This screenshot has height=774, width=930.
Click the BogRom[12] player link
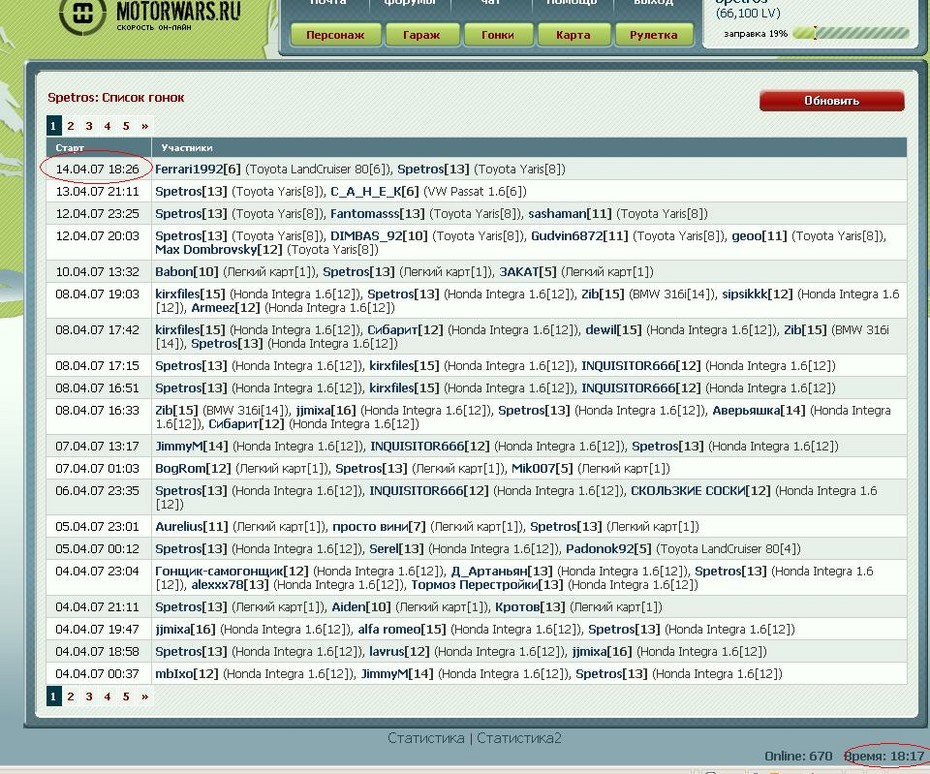[193, 469]
